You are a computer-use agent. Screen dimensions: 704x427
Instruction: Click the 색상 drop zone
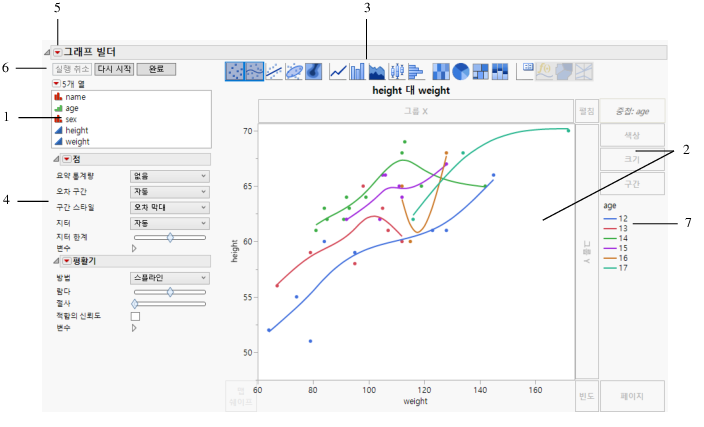click(x=632, y=135)
